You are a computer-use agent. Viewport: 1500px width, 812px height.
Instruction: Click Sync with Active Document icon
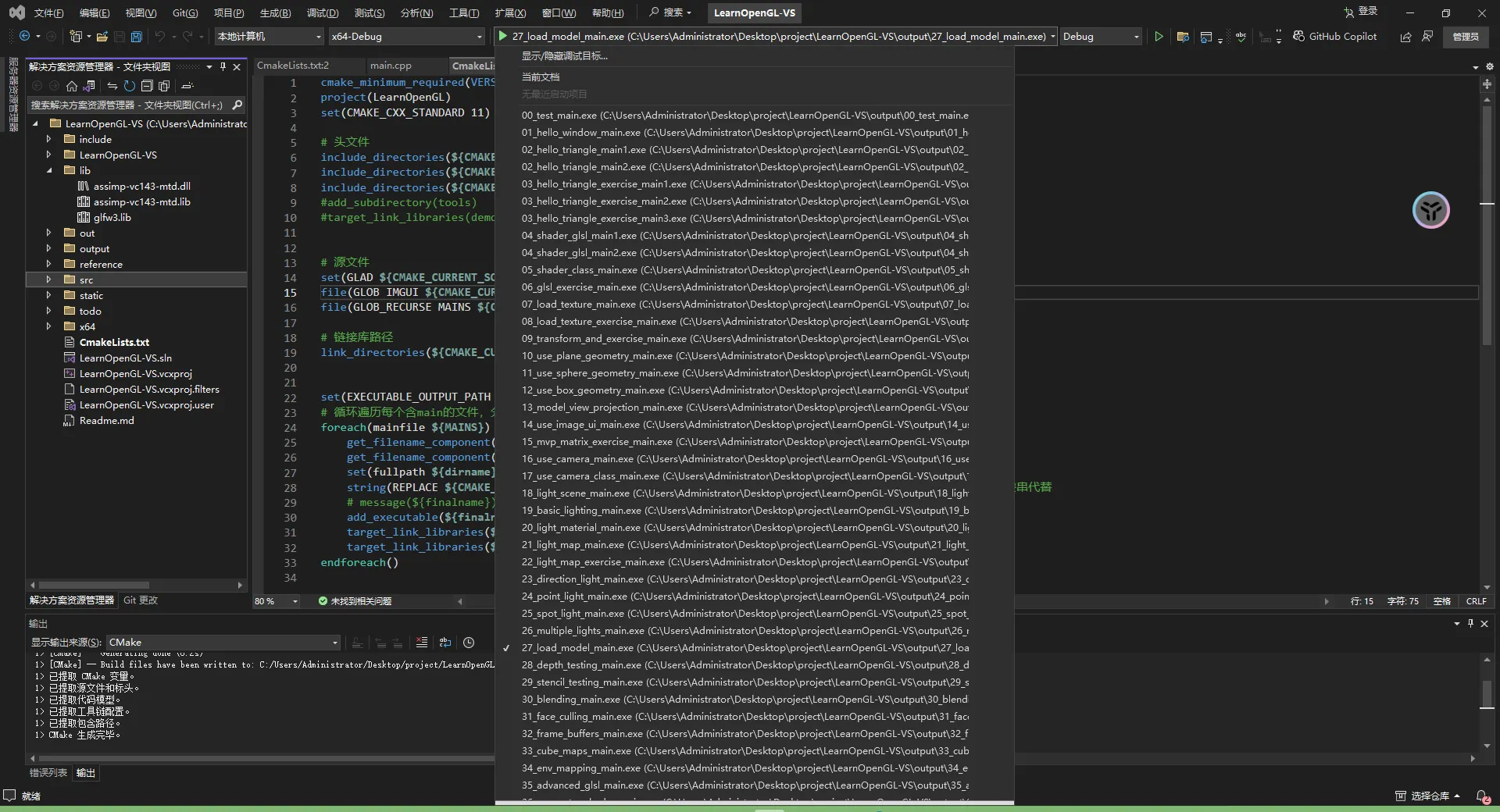pos(112,86)
